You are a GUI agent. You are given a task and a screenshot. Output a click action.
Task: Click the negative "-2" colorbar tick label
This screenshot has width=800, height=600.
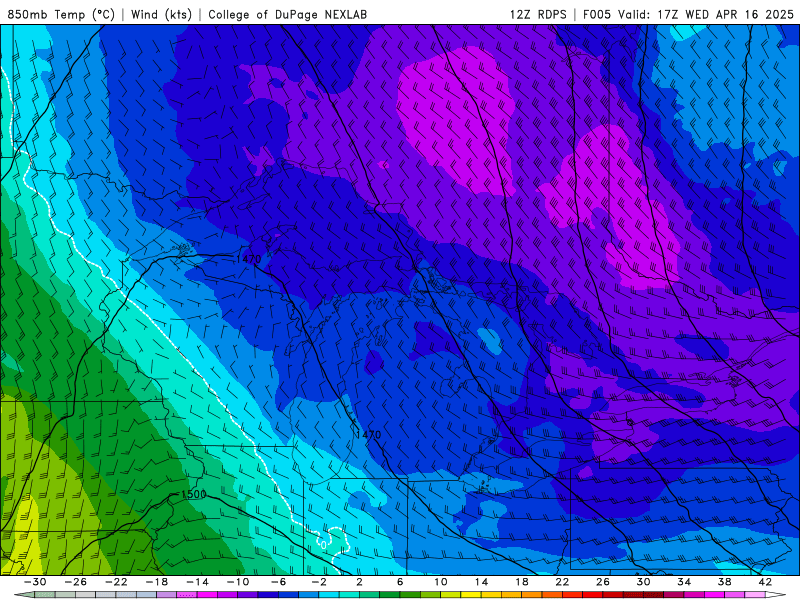coord(318,582)
